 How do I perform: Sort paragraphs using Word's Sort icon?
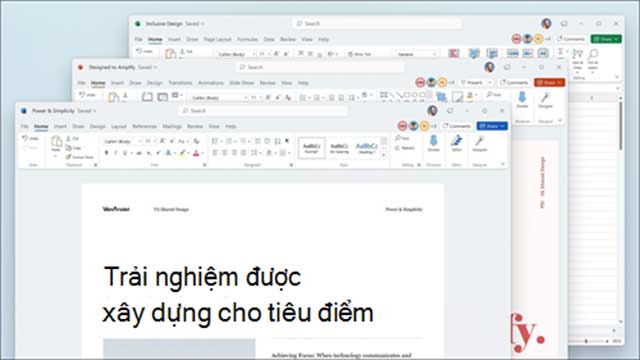point(278,141)
